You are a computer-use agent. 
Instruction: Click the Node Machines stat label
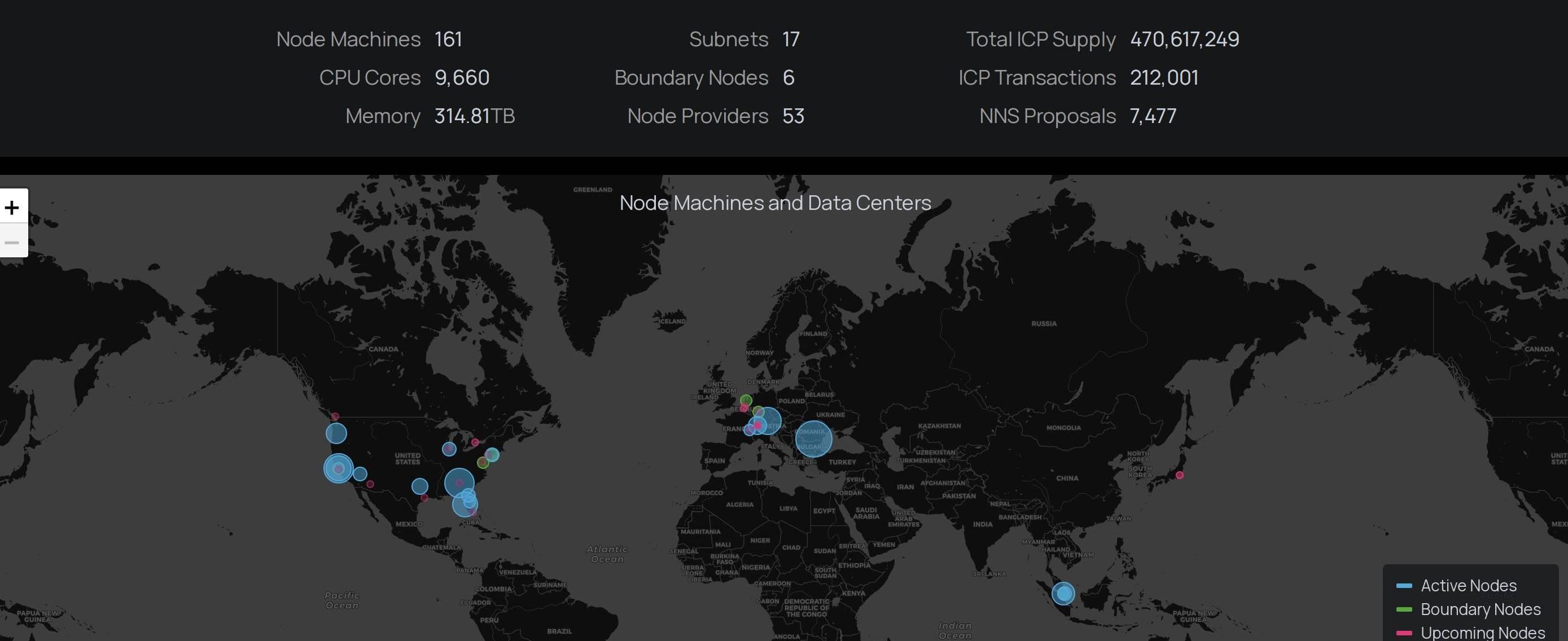tap(348, 39)
